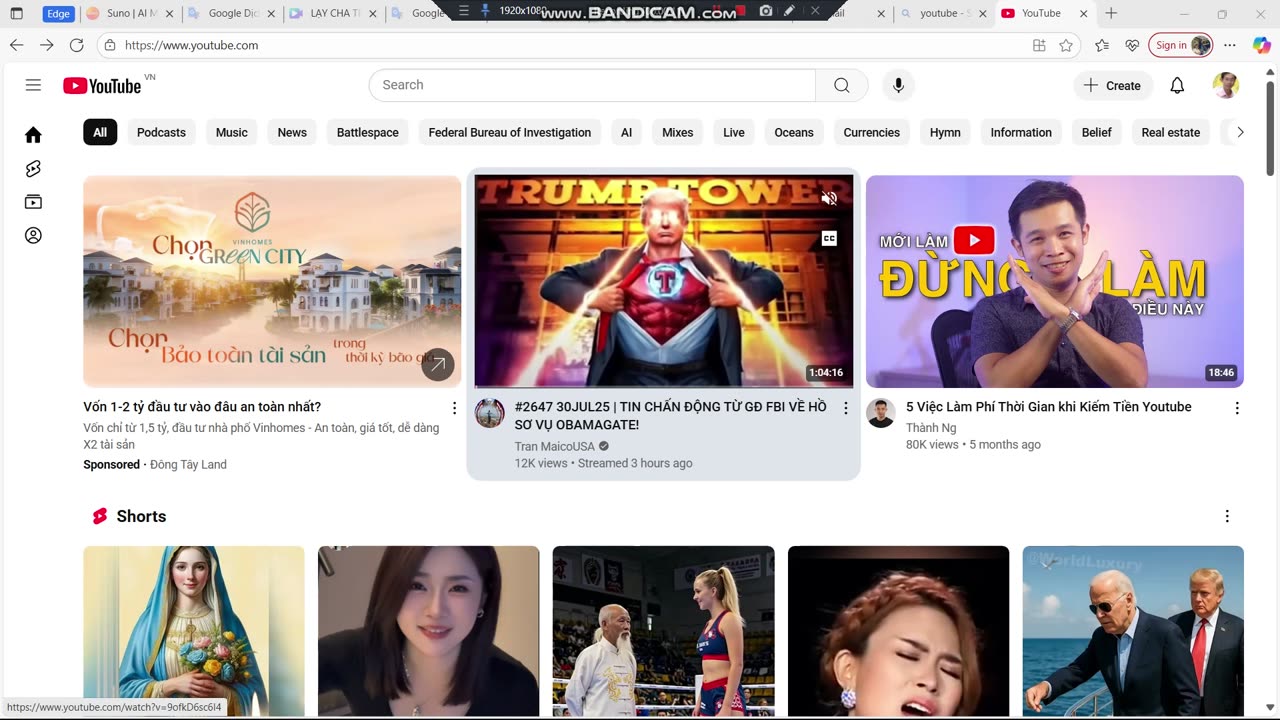
Task: Select the Oceans chip
Action: click(x=794, y=132)
